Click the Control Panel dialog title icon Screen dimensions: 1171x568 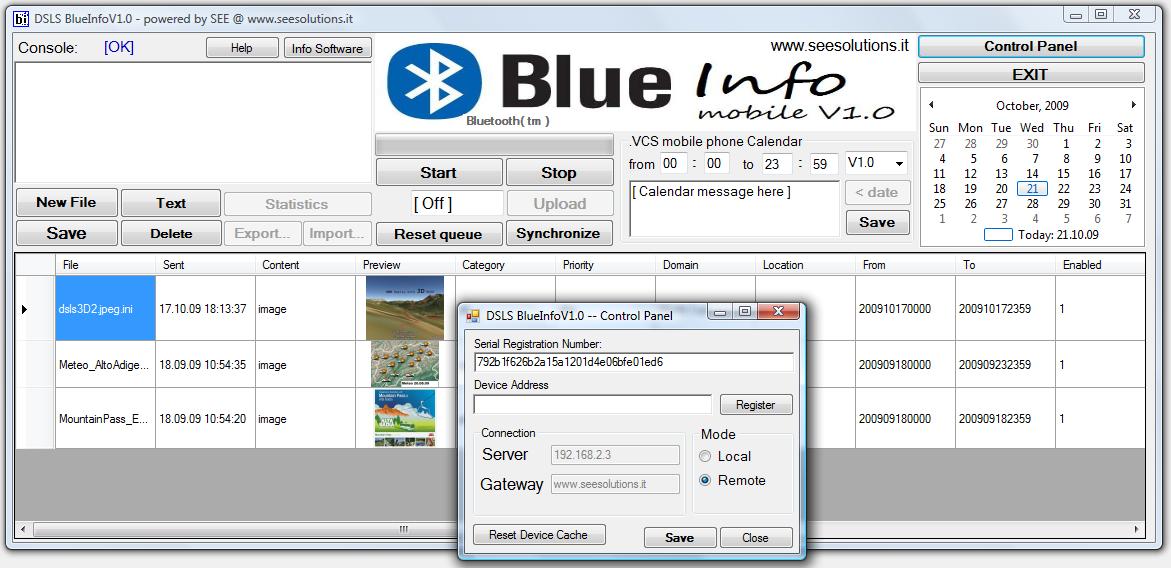(472, 316)
